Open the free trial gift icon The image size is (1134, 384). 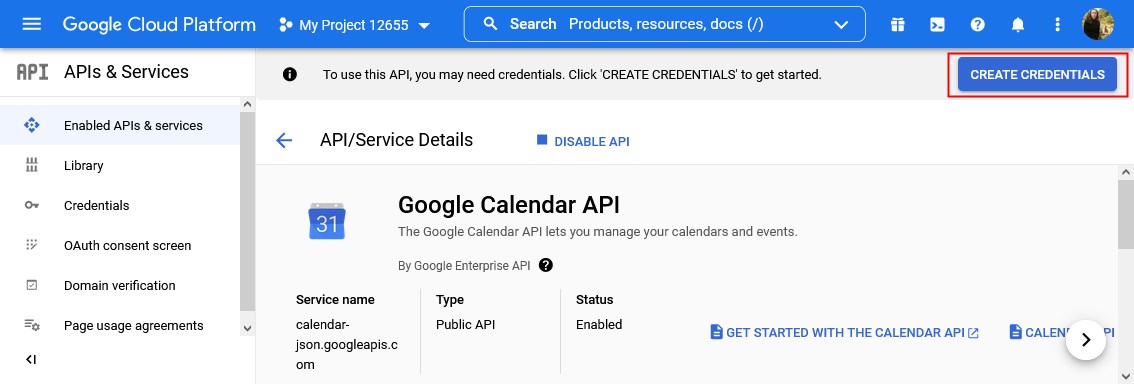tap(898, 25)
